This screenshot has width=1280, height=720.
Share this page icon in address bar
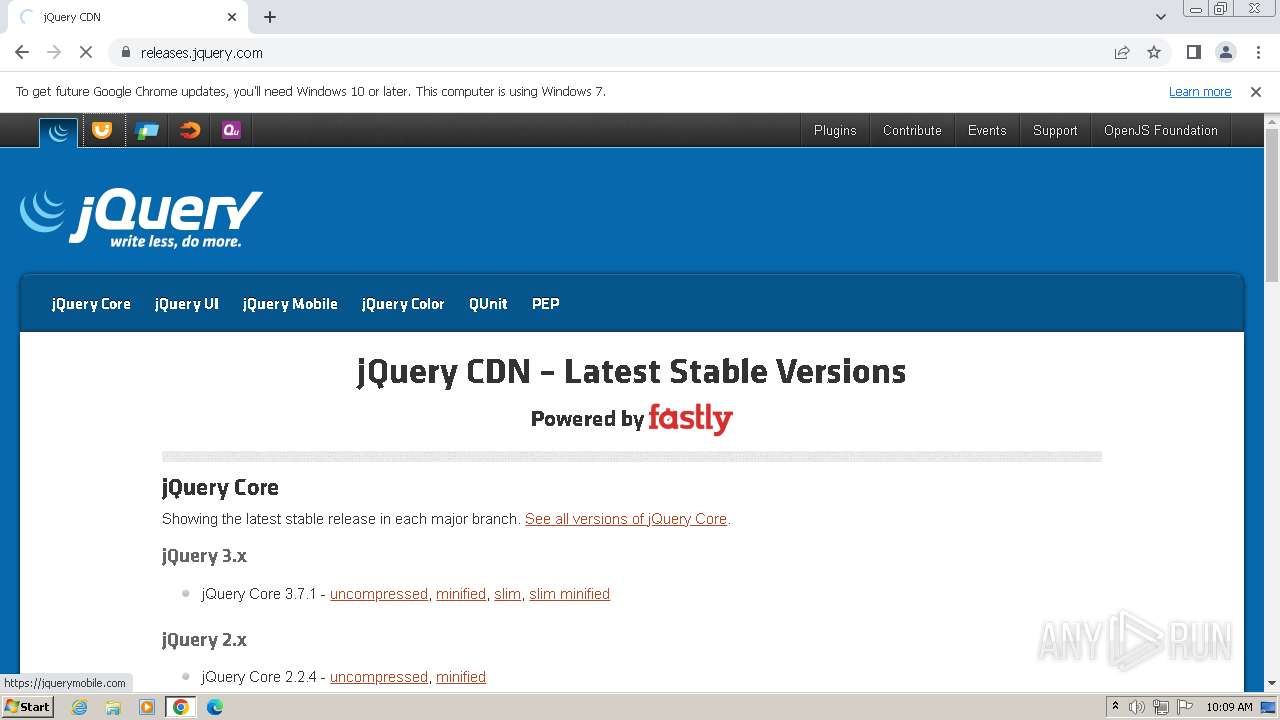coord(1122,52)
